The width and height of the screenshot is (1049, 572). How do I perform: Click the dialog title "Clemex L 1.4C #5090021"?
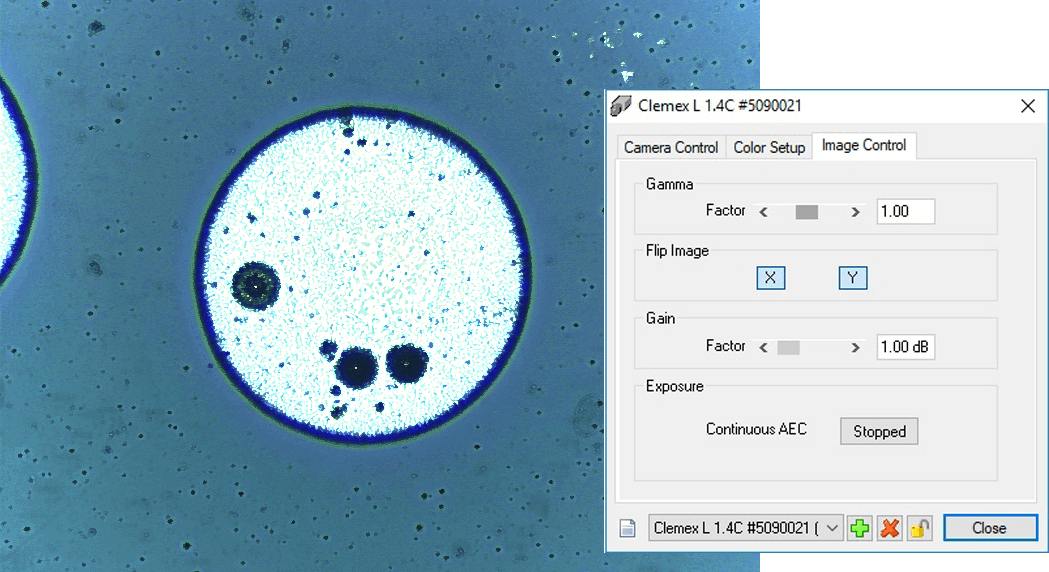point(720,106)
